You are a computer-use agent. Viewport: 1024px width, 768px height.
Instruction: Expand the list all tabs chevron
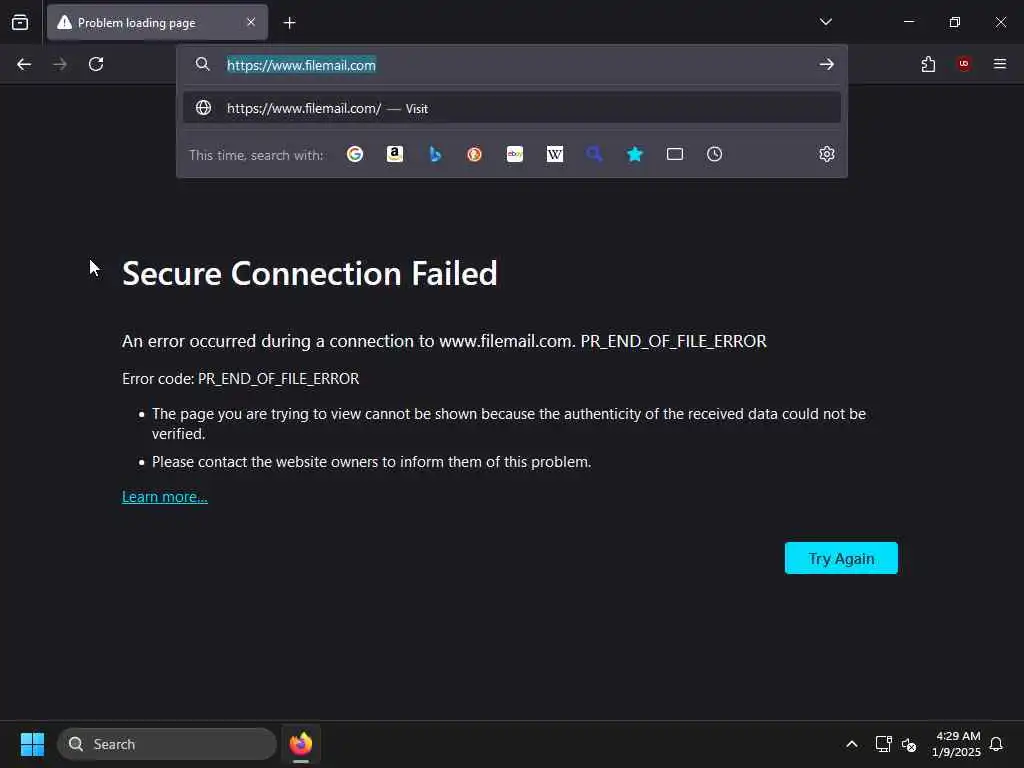pyautogui.click(x=826, y=22)
